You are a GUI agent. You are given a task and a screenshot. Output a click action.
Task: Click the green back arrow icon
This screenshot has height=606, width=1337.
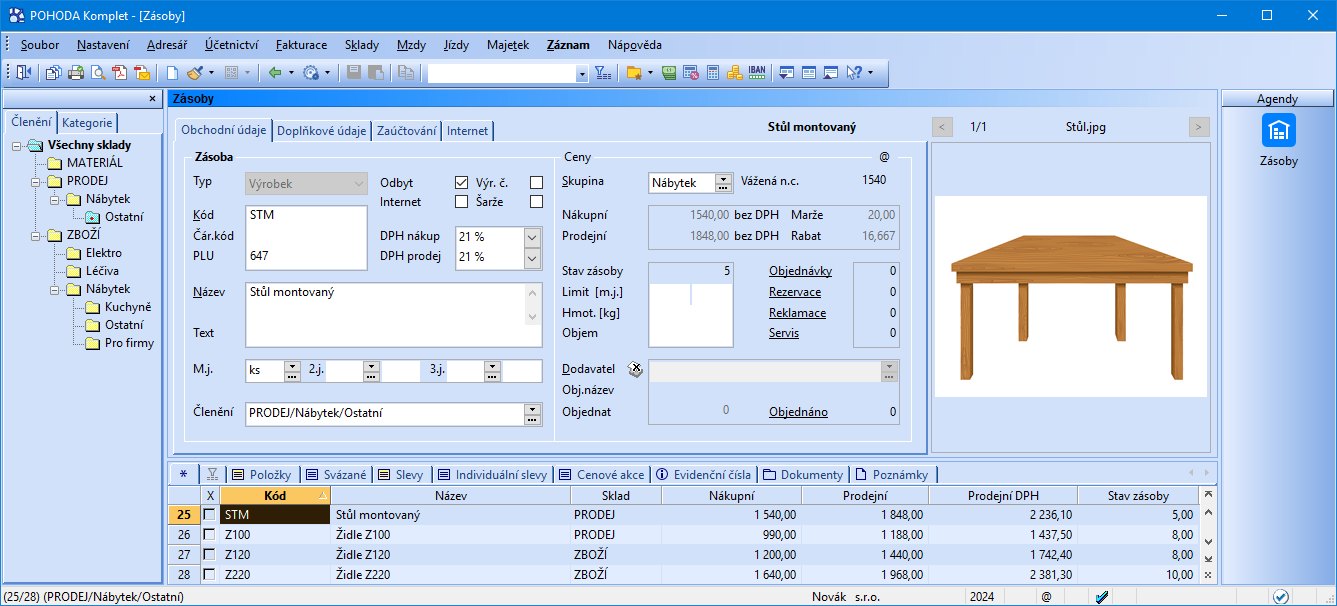(x=275, y=73)
